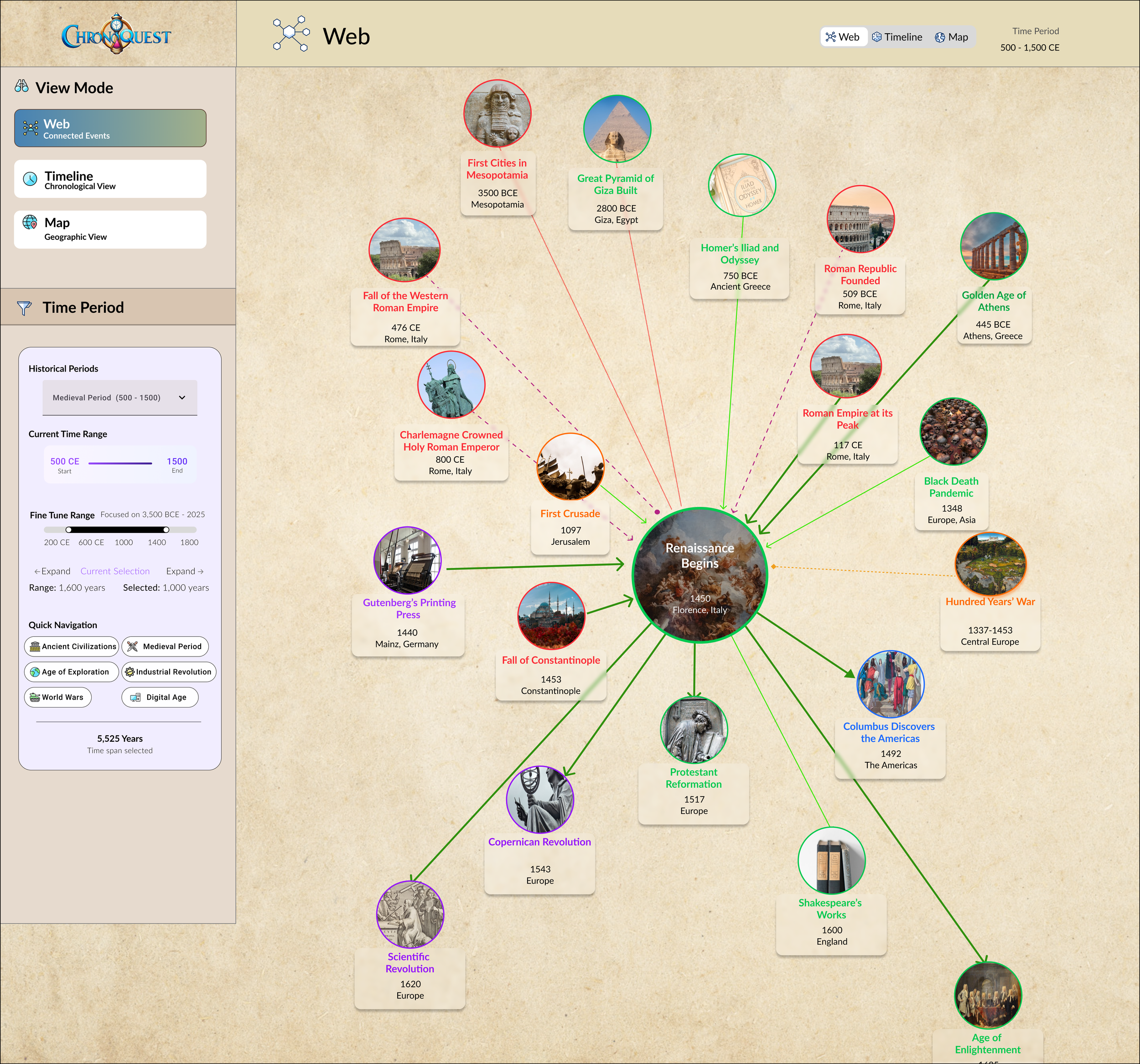Click the Current Selection link
Viewport: 1140px width, 1064px height.
pos(115,571)
